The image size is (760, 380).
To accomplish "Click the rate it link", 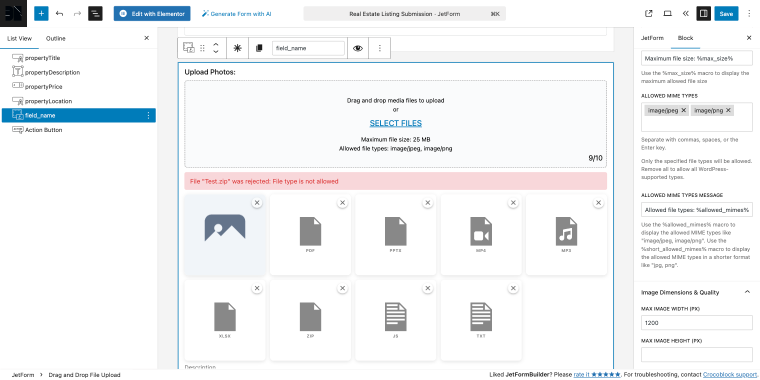I will pyautogui.click(x=597, y=375).
